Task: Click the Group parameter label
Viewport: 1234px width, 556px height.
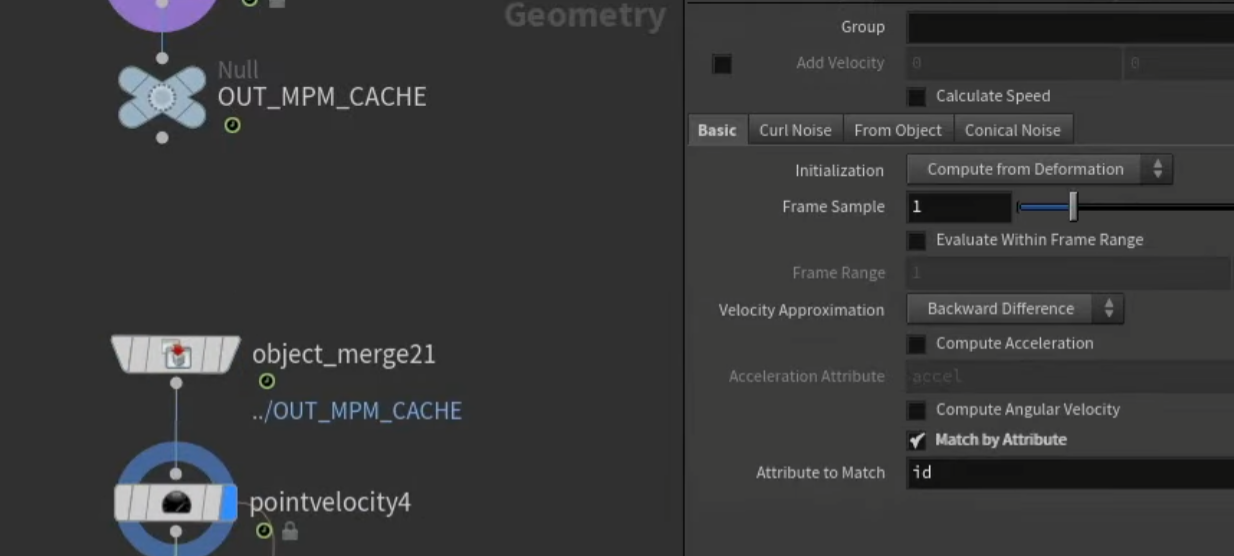Action: point(862,27)
